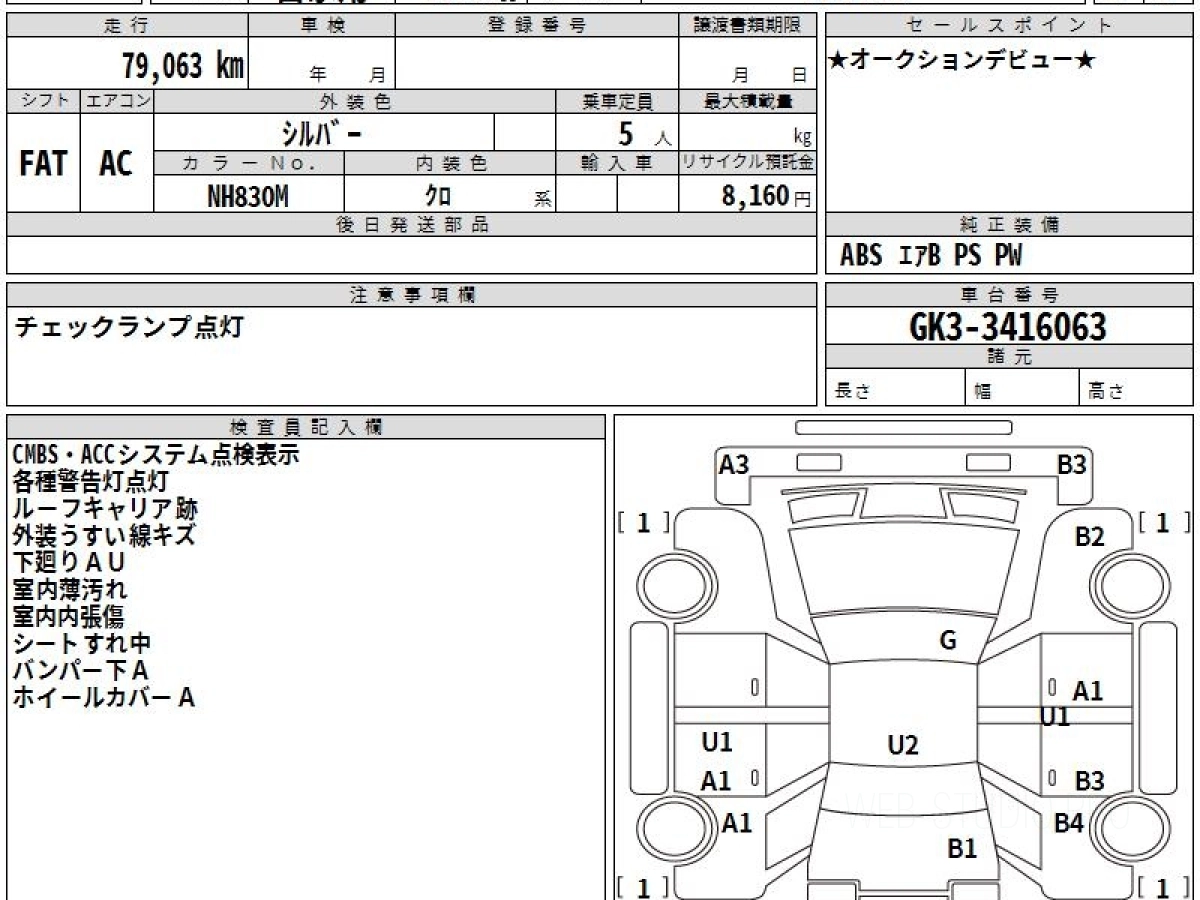Viewport: 1200px width, 900px height.
Task: Select the B1 mark on the diagram
Action: 962,849
